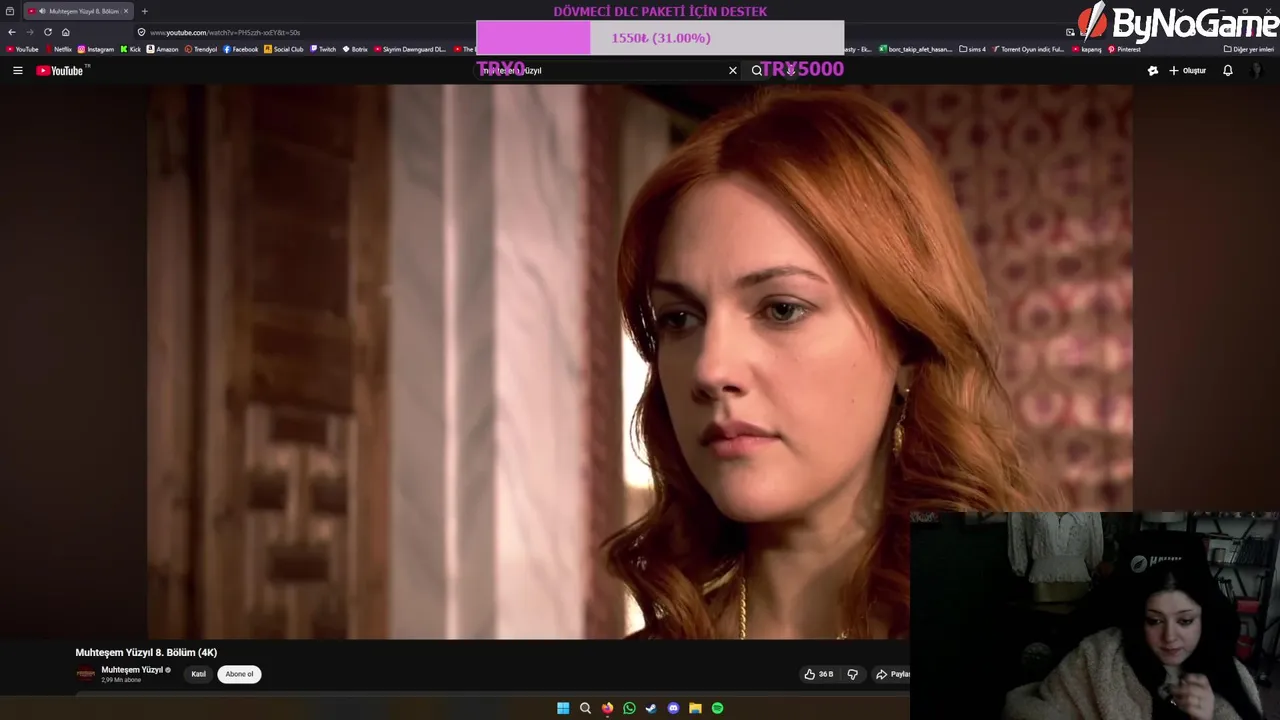Dislike the video with thumbs down
Image resolution: width=1280 pixels, height=720 pixels.
click(x=853, y=674)
